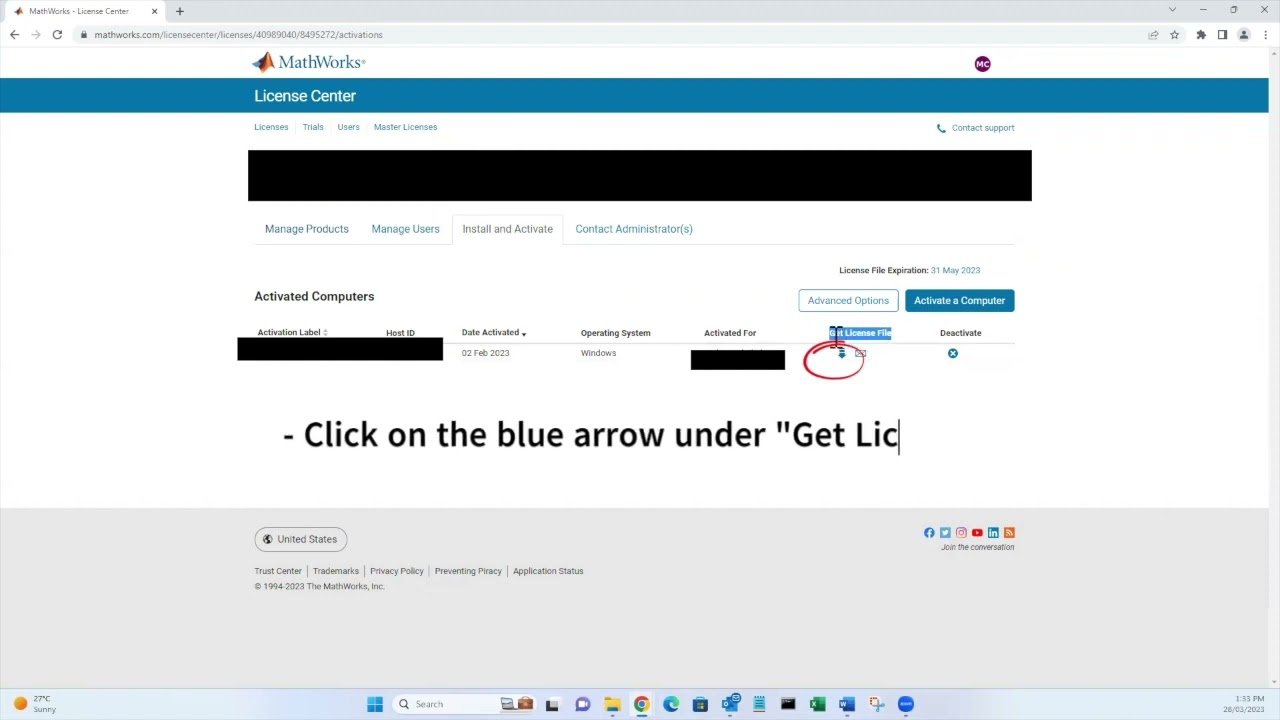Go to Users navigation item

[348, 127]
